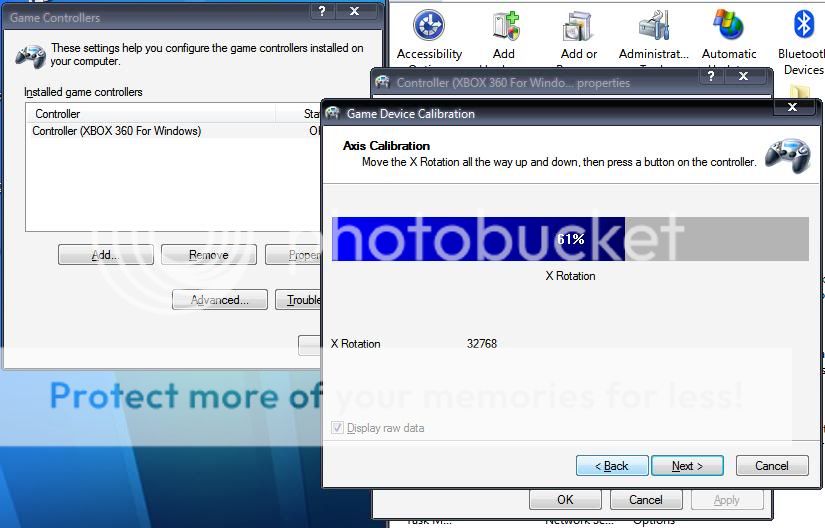
Task: Click the X Rotation progress bar at 61%
Action: 570,239
